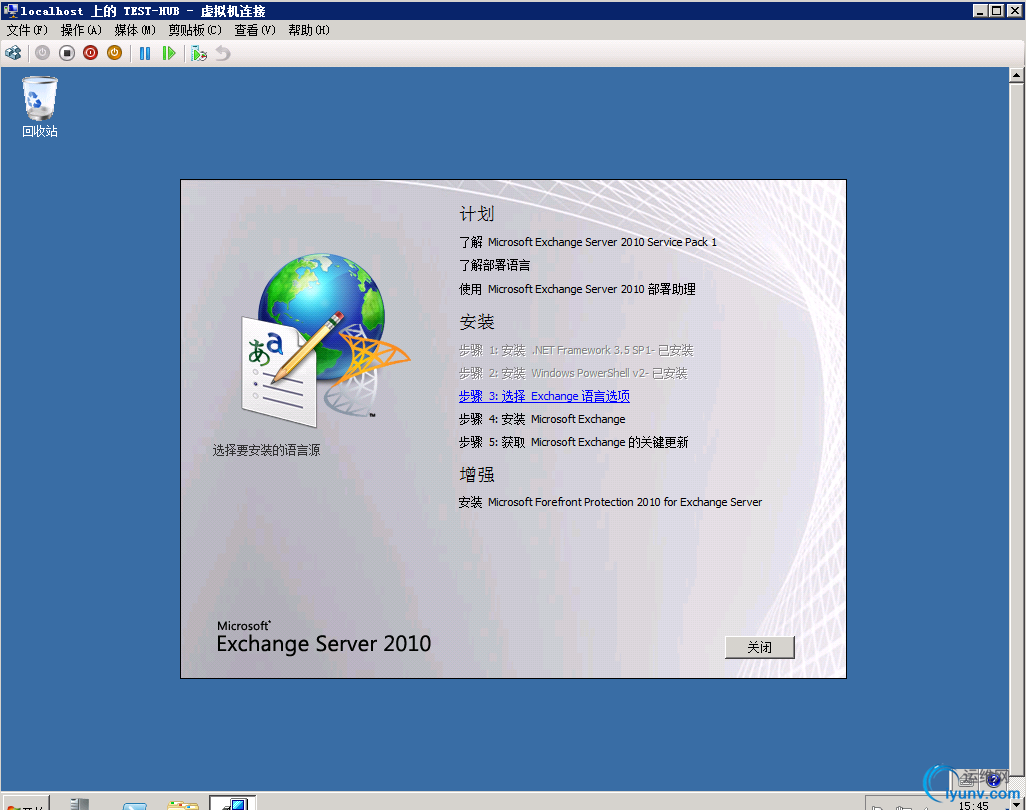Click the 了解部署语言 link
1026x810 pixels.
494,265
